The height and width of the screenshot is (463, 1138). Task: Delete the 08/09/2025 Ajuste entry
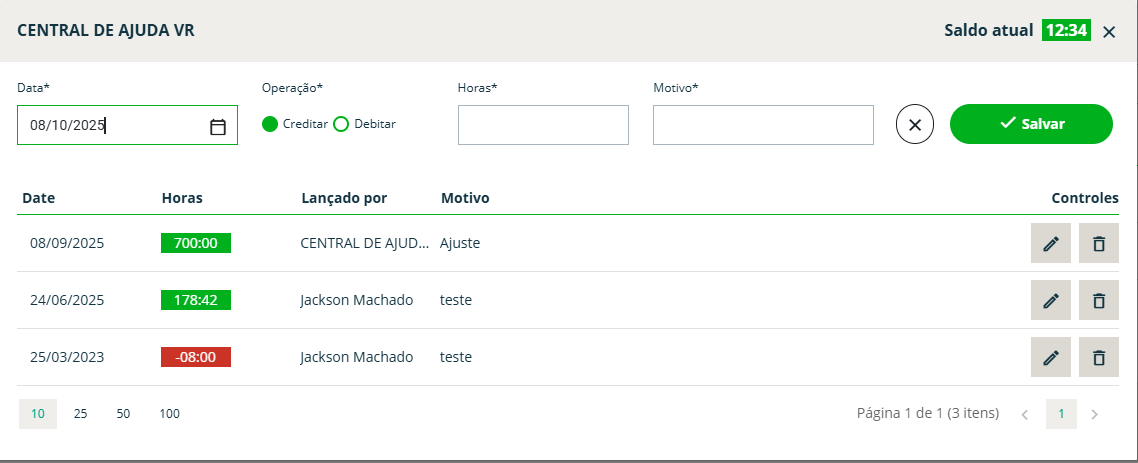click(x=1098, y=243)
